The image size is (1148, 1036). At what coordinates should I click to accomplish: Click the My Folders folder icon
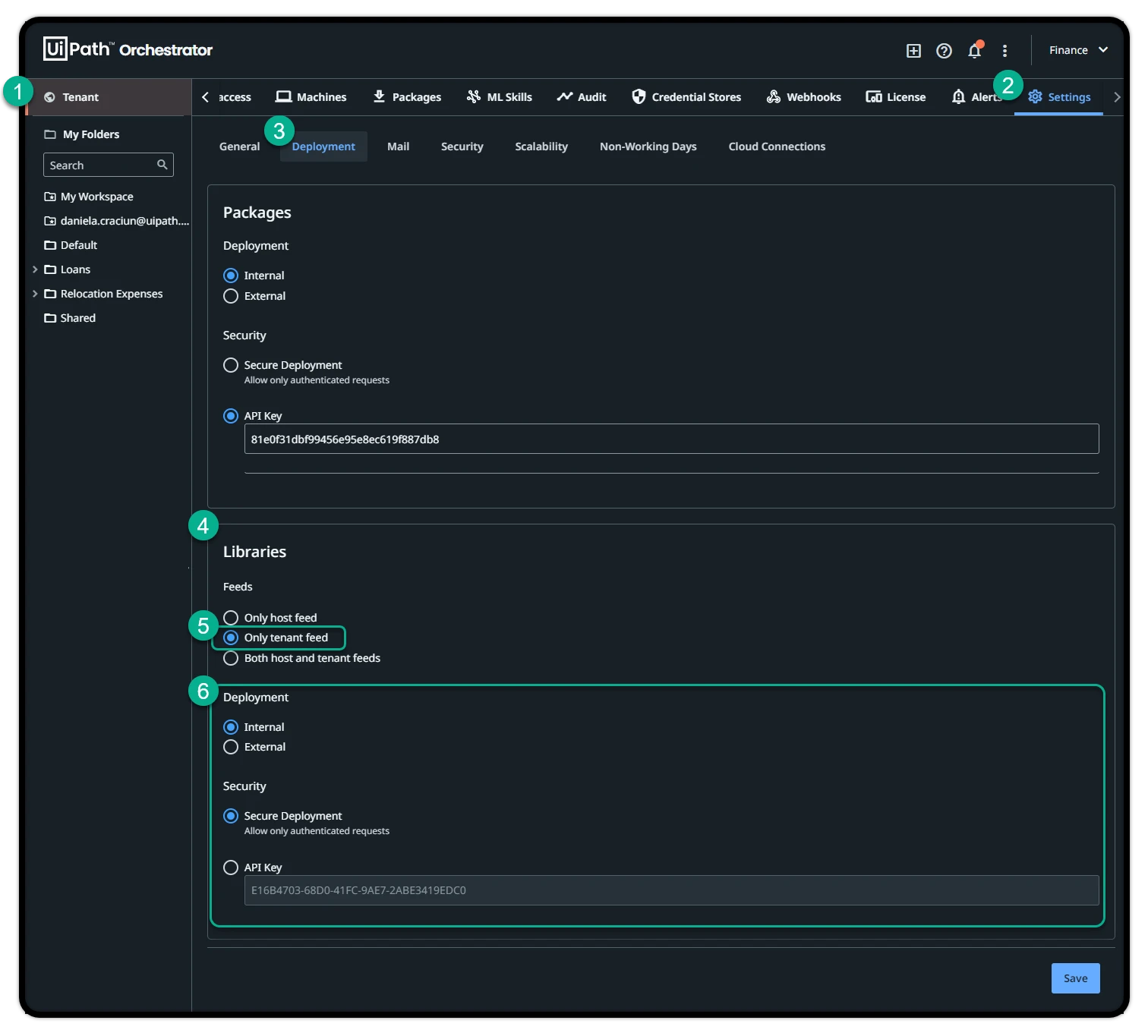50,134
